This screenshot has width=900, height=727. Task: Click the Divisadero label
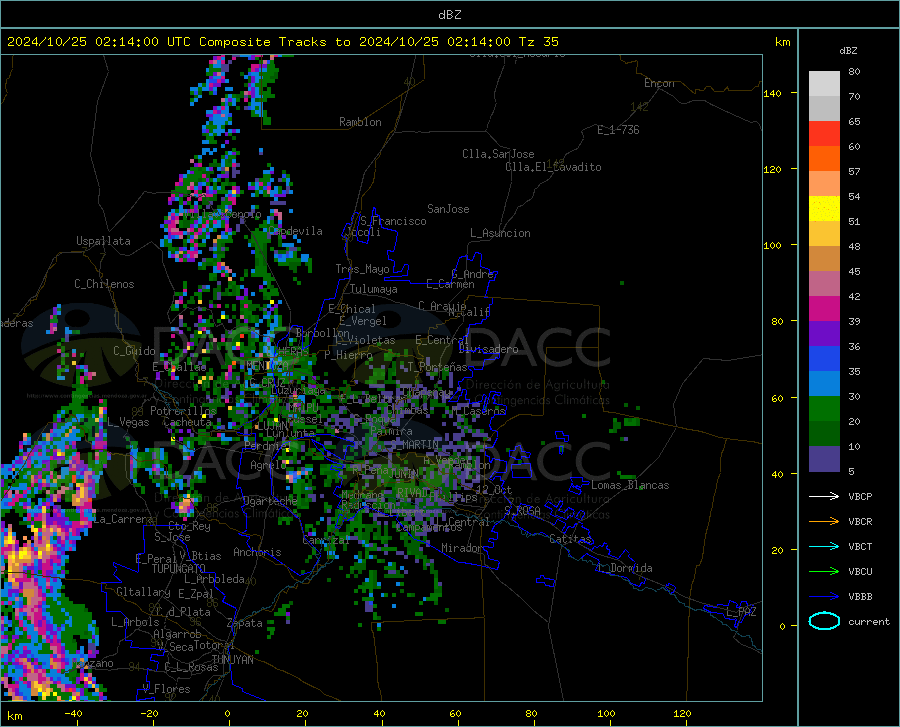488,349
